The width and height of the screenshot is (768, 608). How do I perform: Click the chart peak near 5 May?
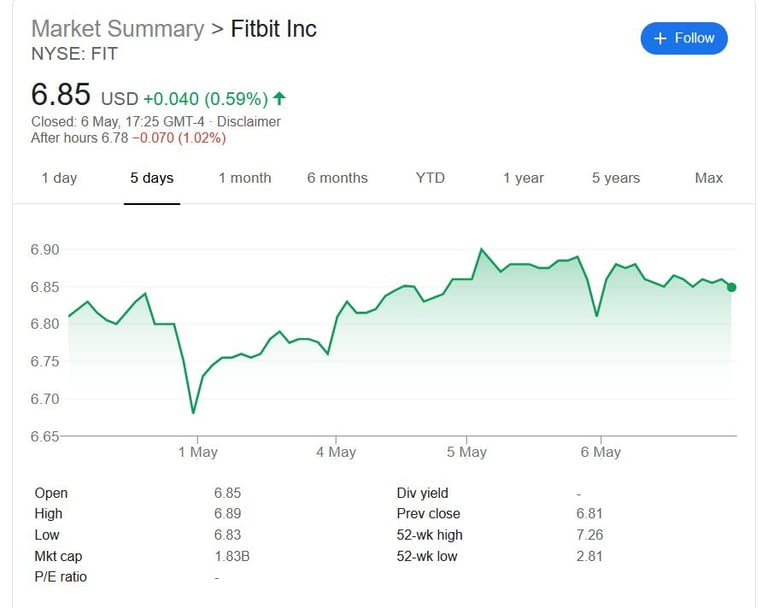482,249
